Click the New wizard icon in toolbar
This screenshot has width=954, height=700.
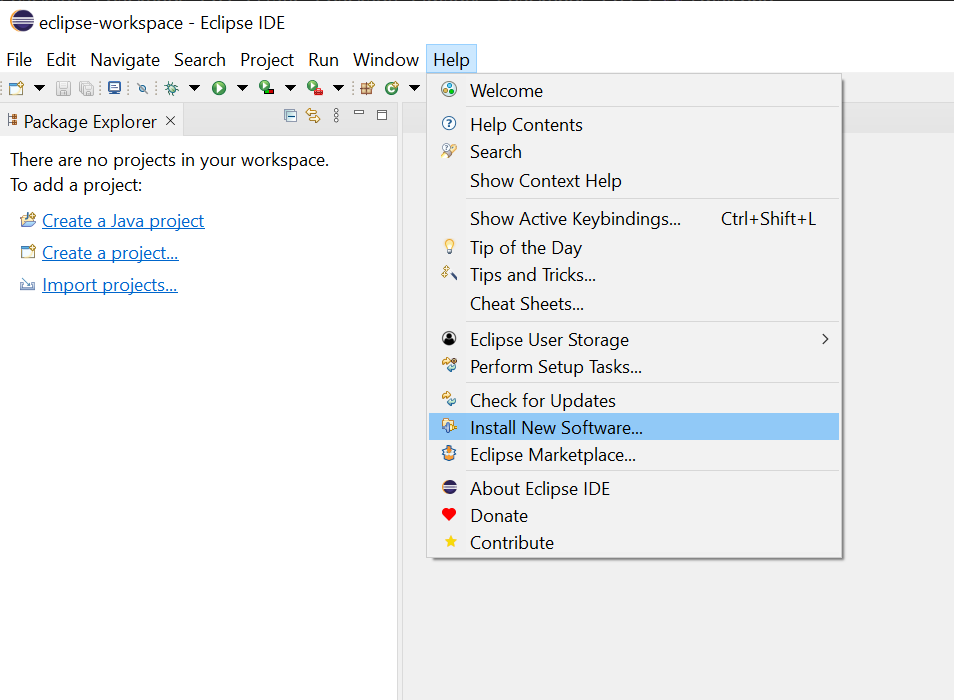pos(16,88)
